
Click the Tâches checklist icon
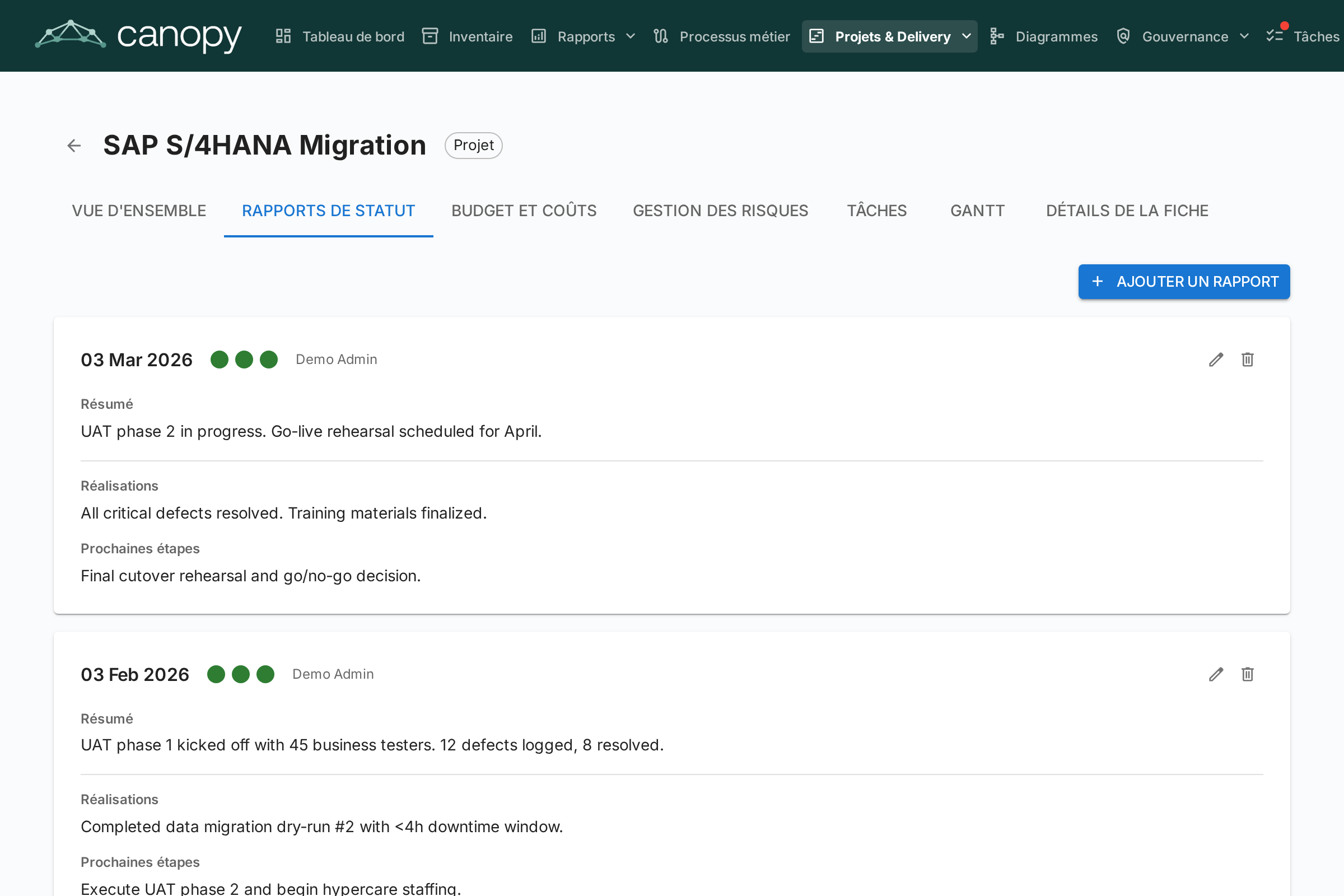click(1275, 36)
